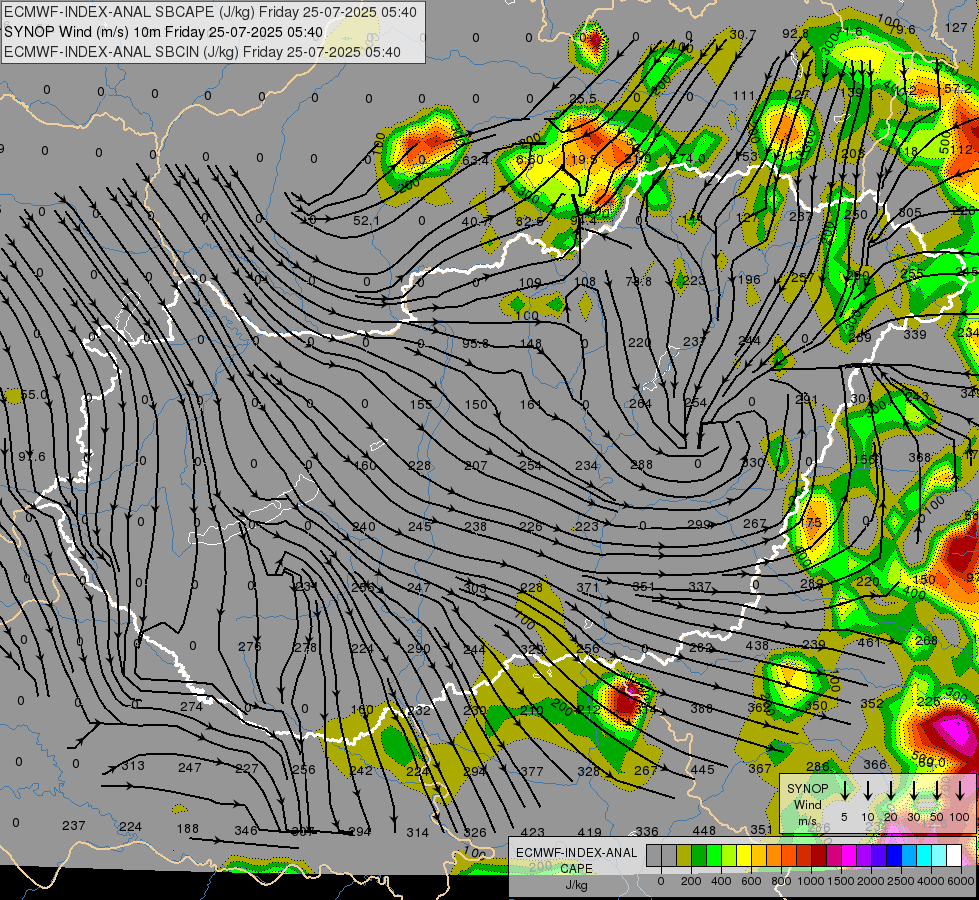Pick the violet swatch before the 2000 tick
979x900 pixels.
[863, 855]
